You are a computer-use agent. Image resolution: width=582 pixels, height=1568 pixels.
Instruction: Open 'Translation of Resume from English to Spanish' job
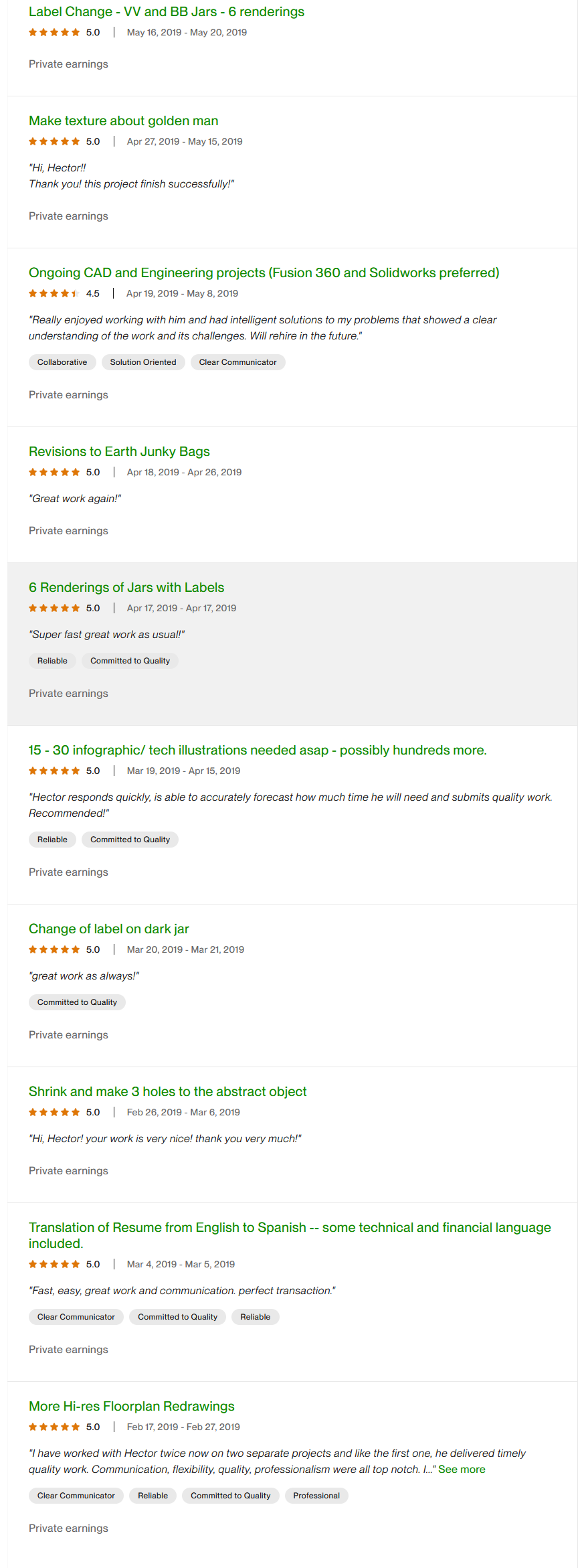290,1228
